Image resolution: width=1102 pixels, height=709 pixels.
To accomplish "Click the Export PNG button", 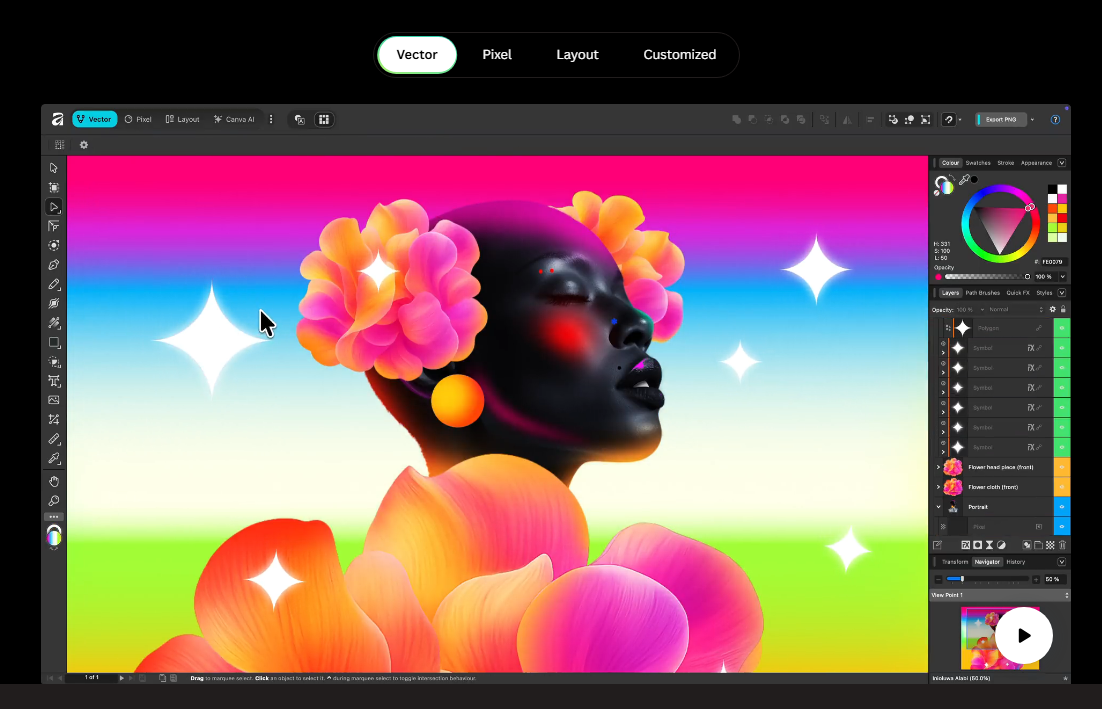I will 1000,119.
